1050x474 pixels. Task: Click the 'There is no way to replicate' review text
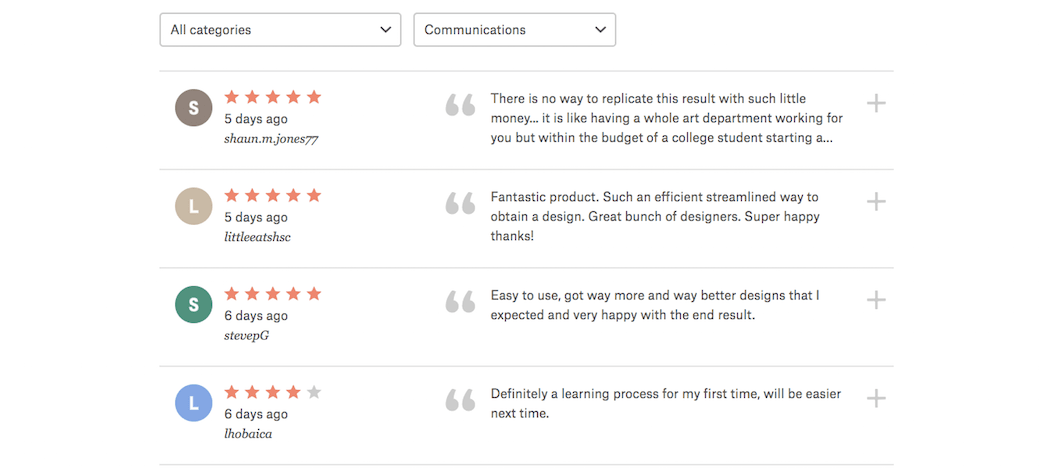667,118
